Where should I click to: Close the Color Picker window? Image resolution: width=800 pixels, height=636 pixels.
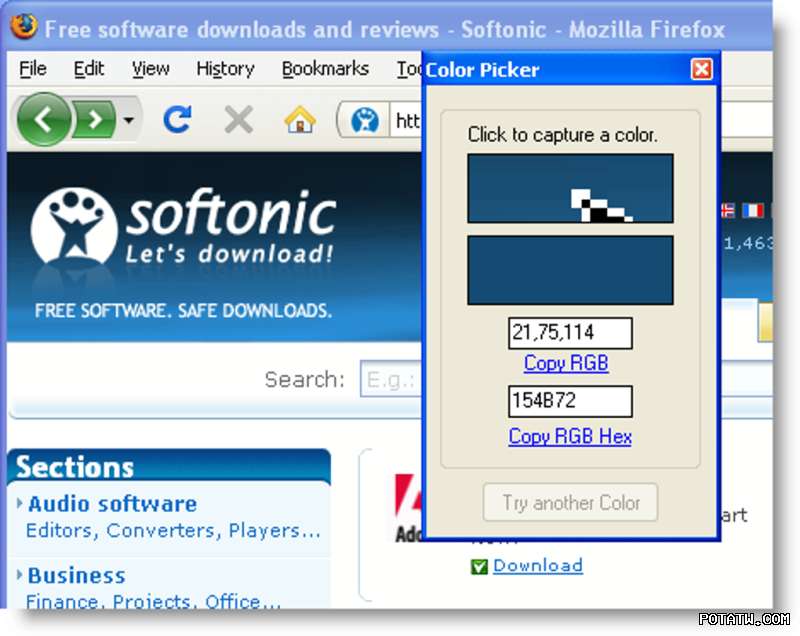(x=702, y=69)
